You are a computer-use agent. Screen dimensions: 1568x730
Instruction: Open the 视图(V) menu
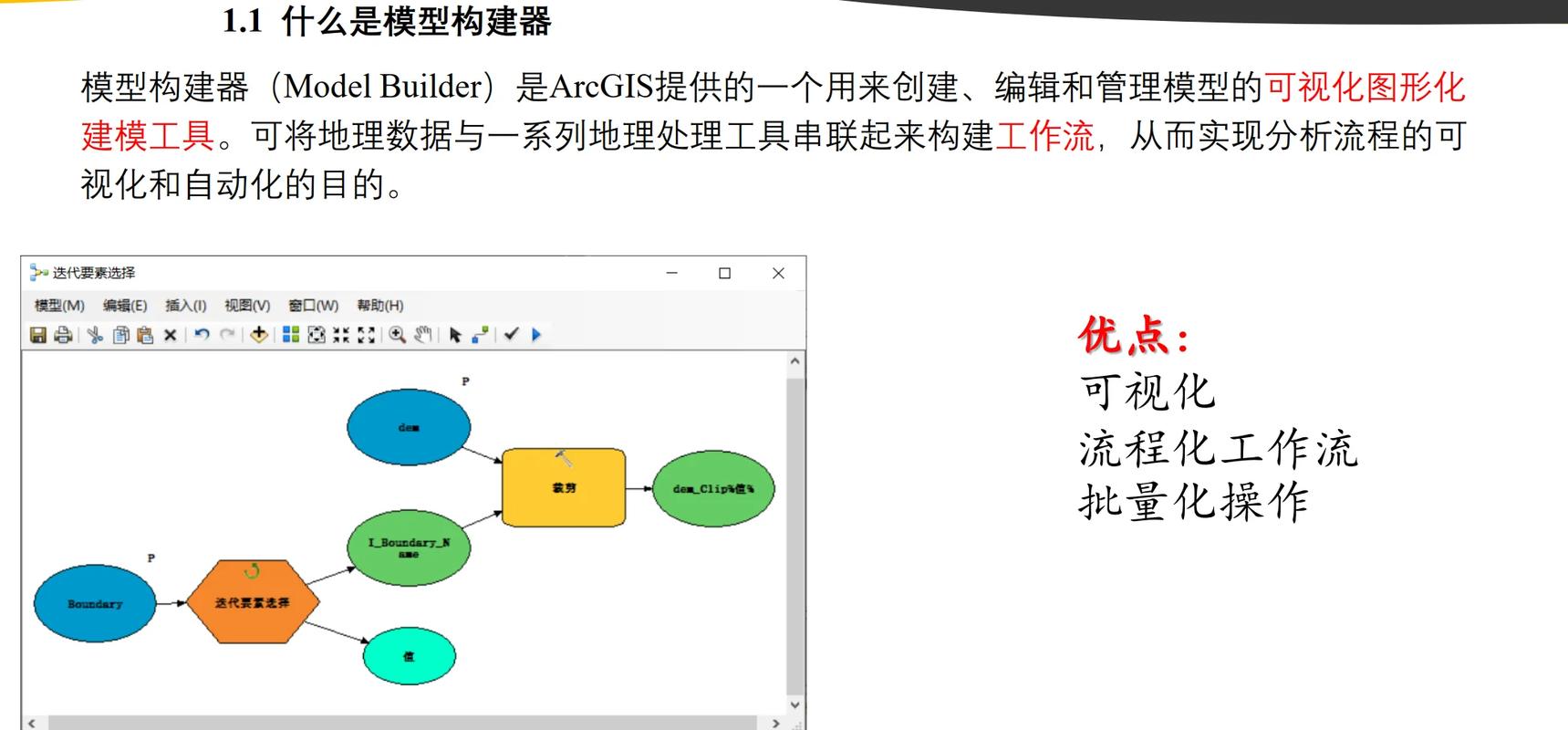pyautogui.click(x=247, y=306)
